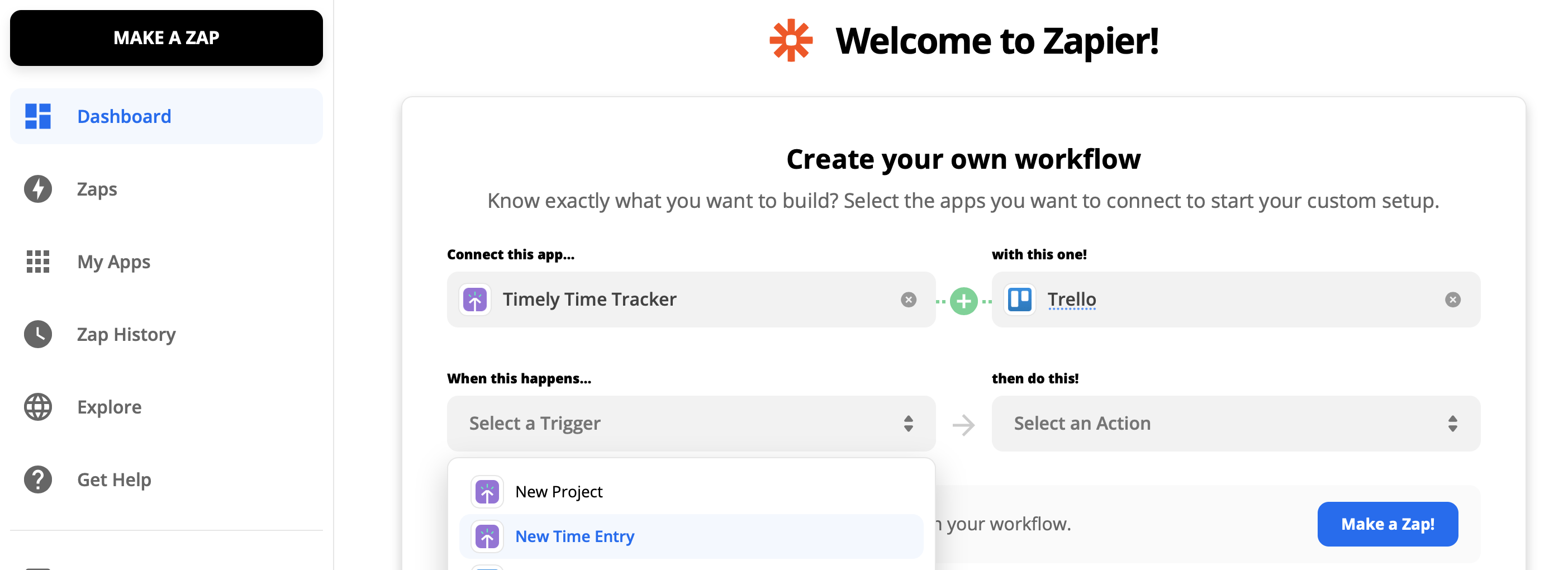
Task: Click the Get Help question mark icon
Action: point(38,479)
